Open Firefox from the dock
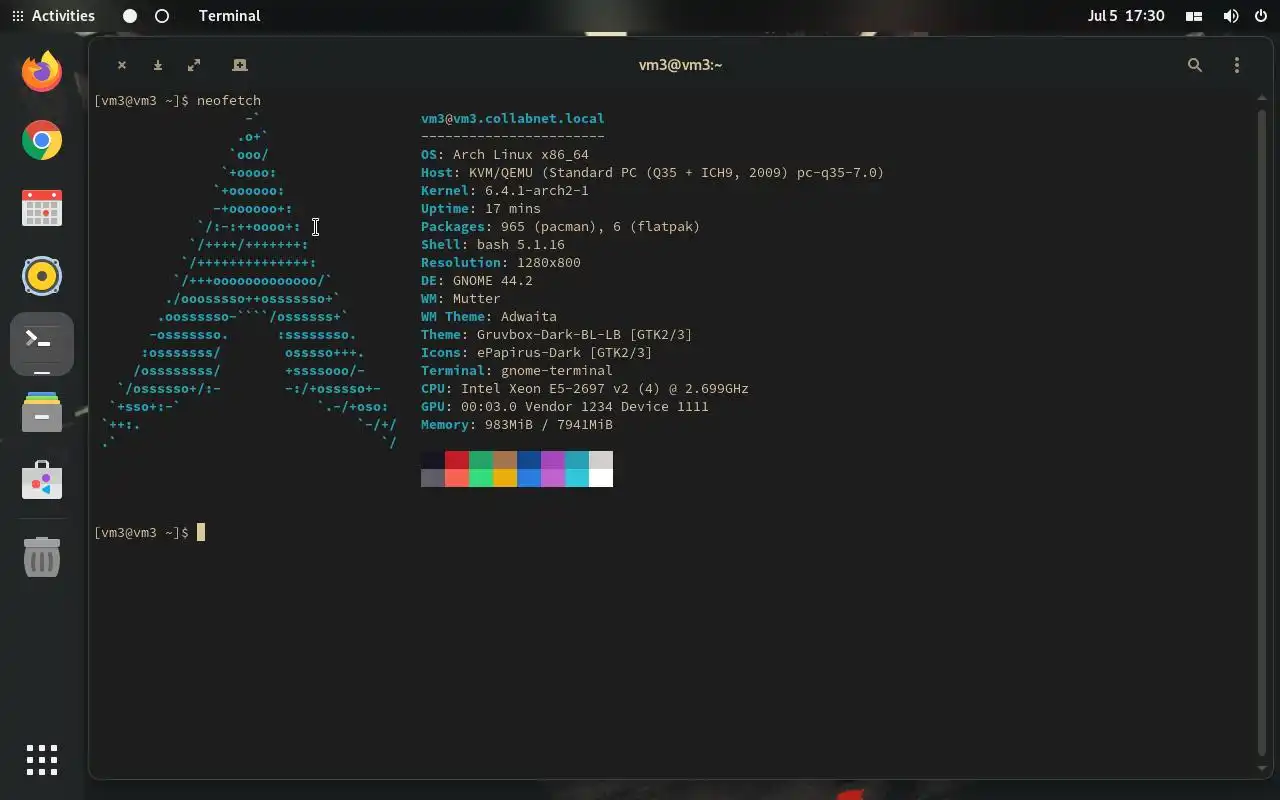This screenshot has height=800, width=1280. pos(42,72)
